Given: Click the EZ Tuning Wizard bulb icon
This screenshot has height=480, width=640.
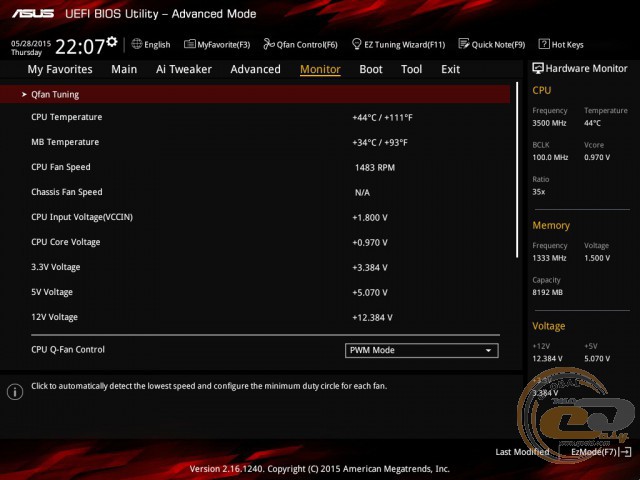Looking at the screenshot, I should [x=356, y=44].
